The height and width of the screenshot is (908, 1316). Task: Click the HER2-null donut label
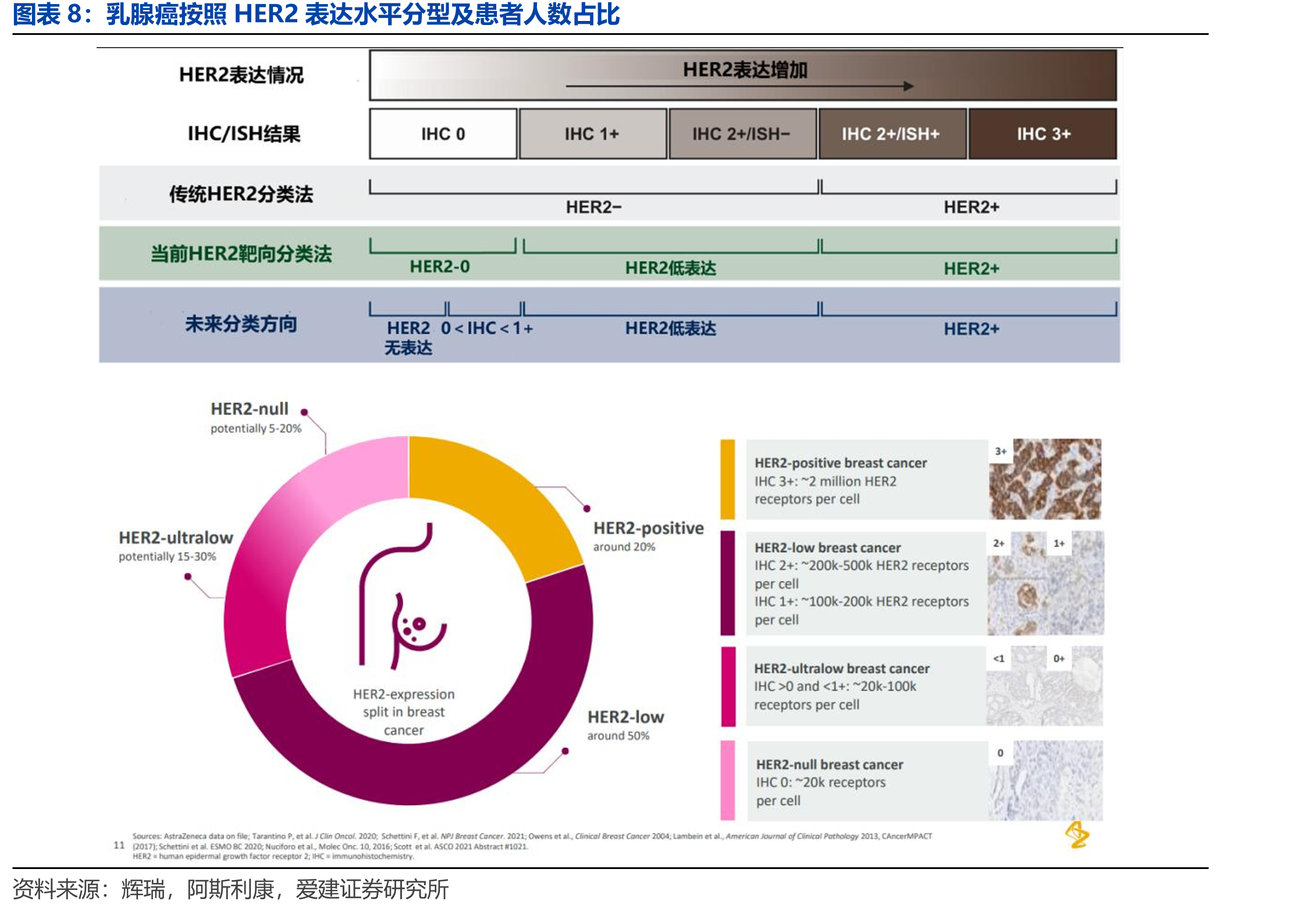coord(250,409)
